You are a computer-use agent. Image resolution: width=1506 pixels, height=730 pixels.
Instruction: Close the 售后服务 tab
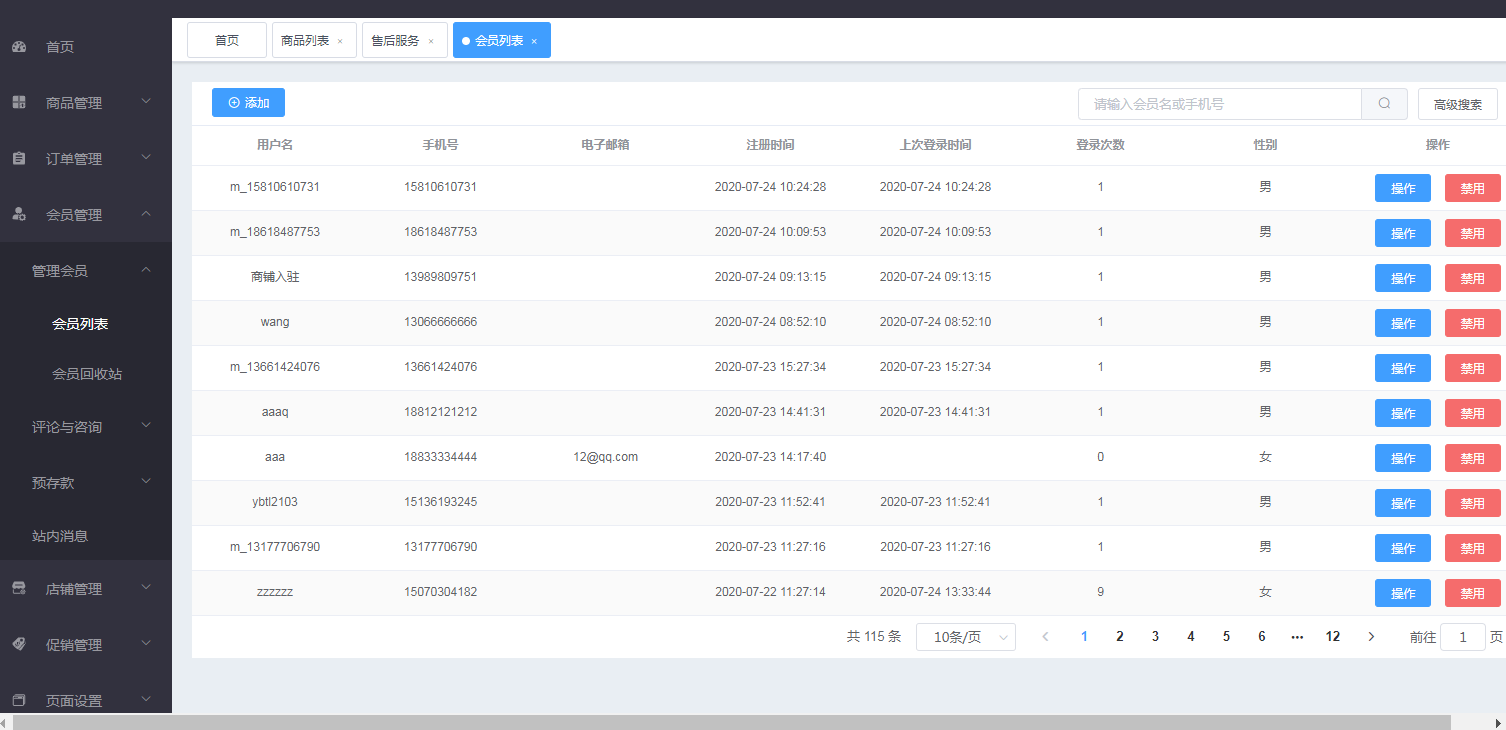[431, 41]
